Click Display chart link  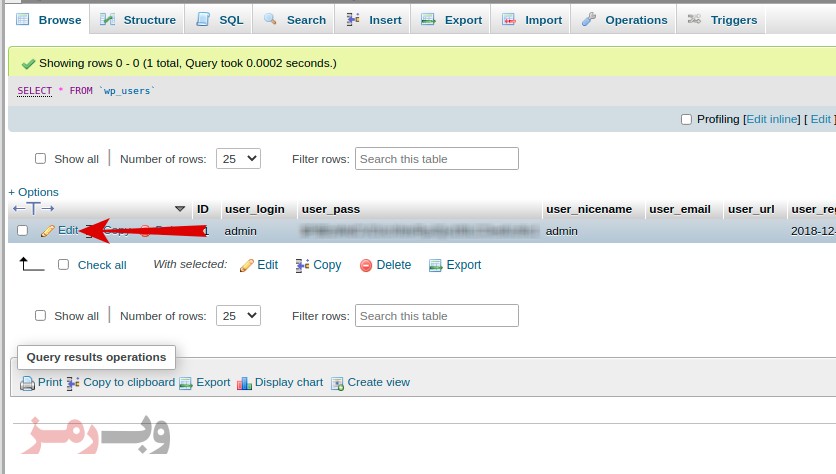coord(289,382)
